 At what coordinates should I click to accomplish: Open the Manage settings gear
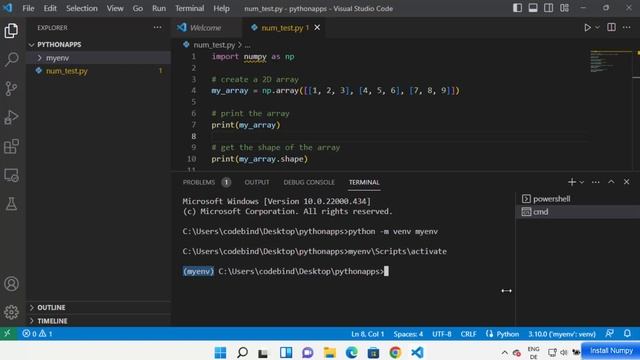pos(11,312)
